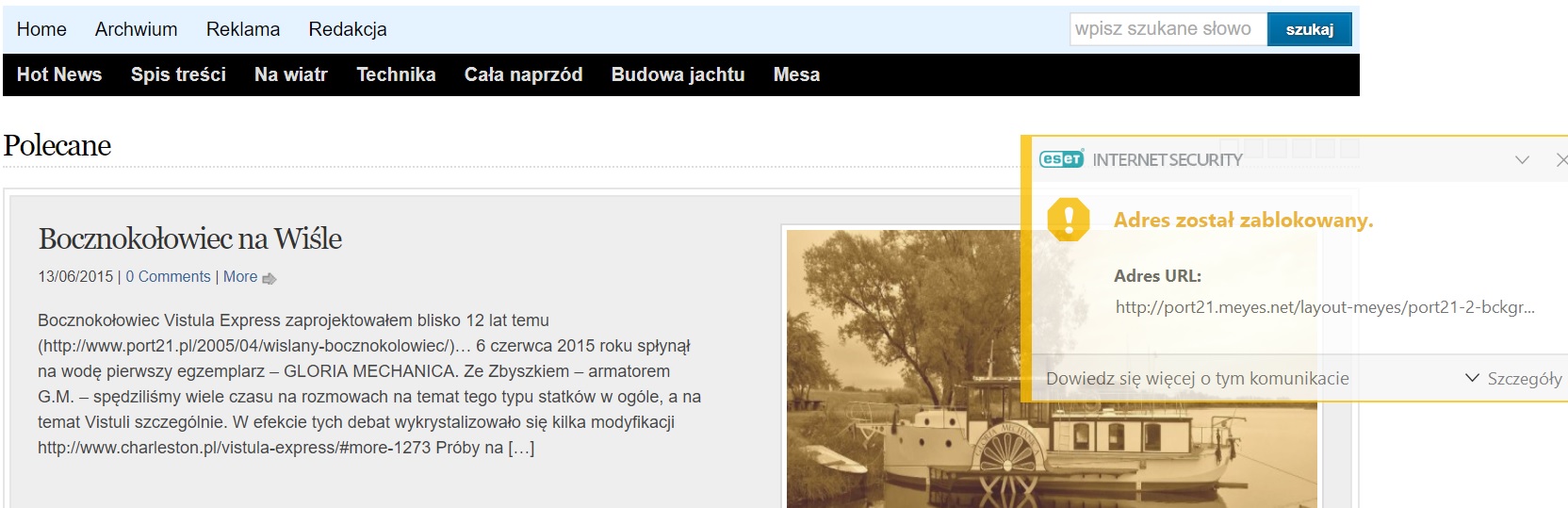Open 0 Comments link

[x=168, y=277]
